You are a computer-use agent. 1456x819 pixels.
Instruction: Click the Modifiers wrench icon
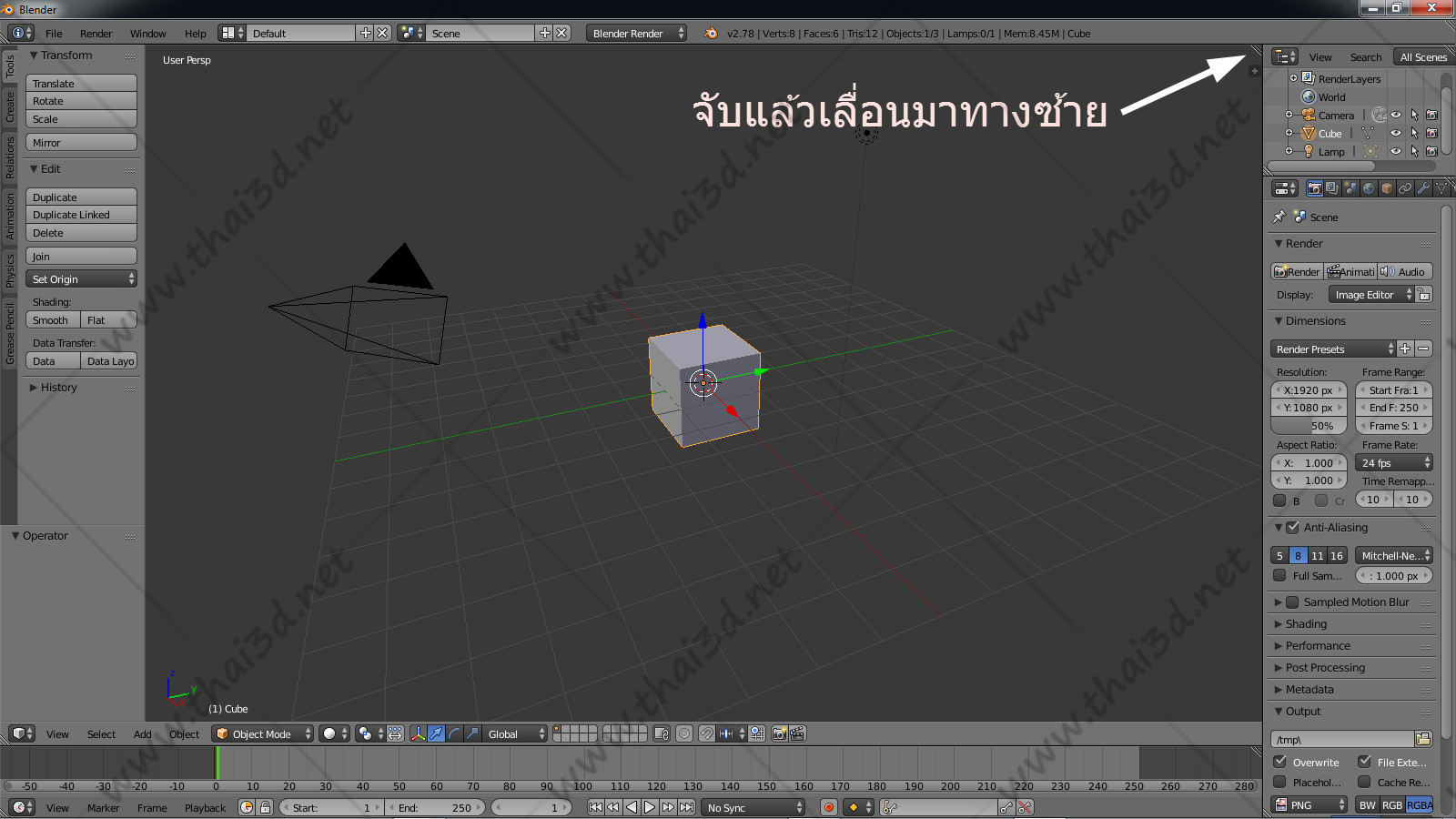click(1423, 188)
